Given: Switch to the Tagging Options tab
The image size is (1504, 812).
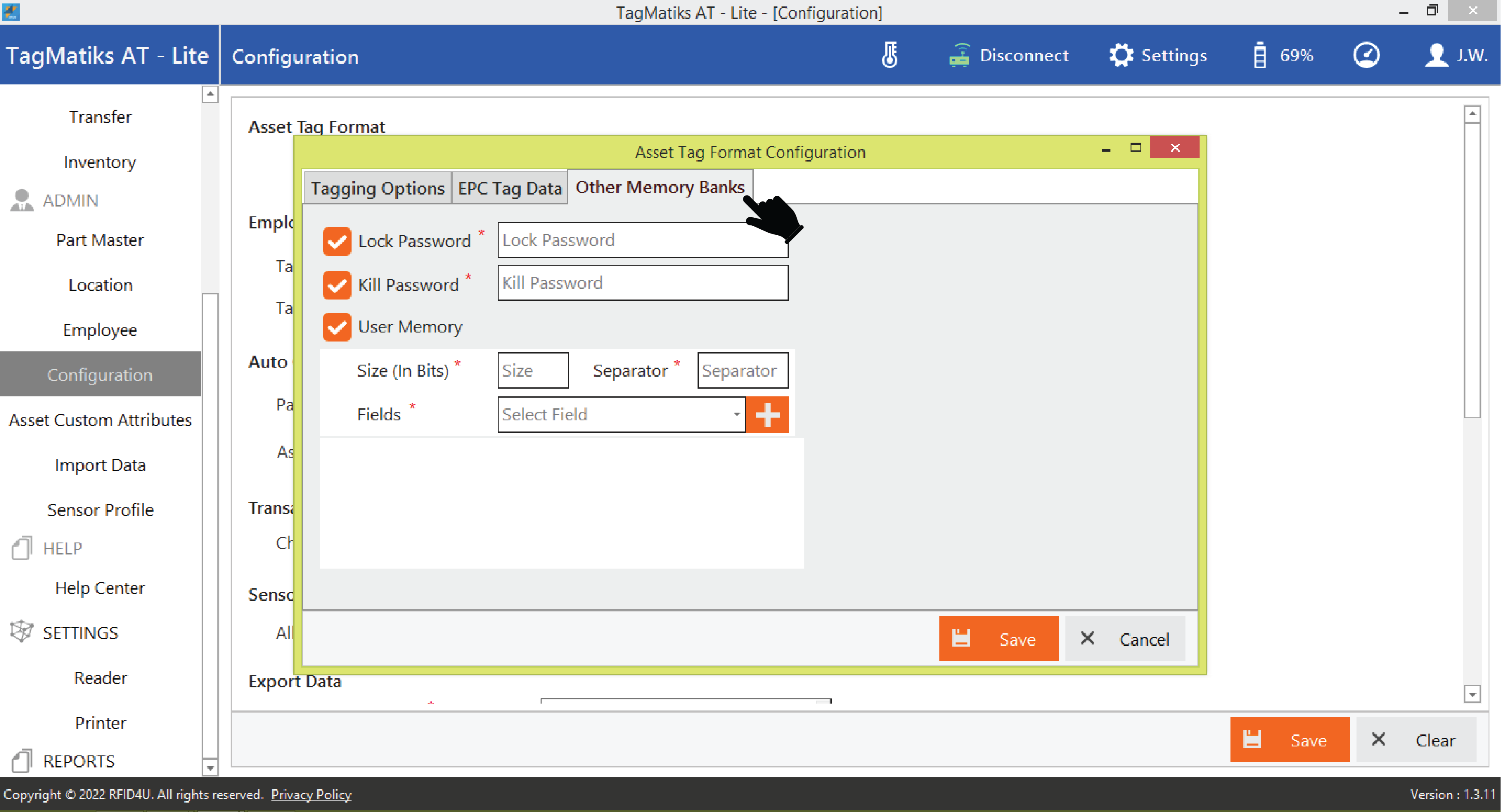Looking at the screenshot, I should pos(377,189).
